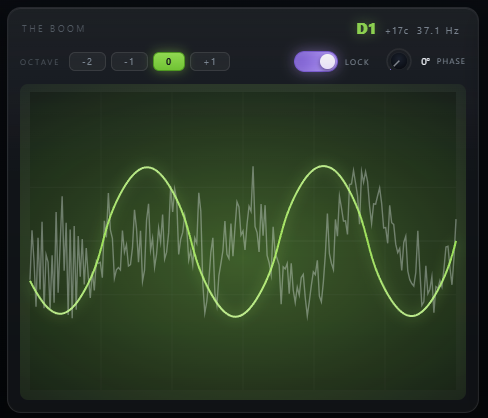
Task: Click the Phase knob
Action: pos(399,61)
